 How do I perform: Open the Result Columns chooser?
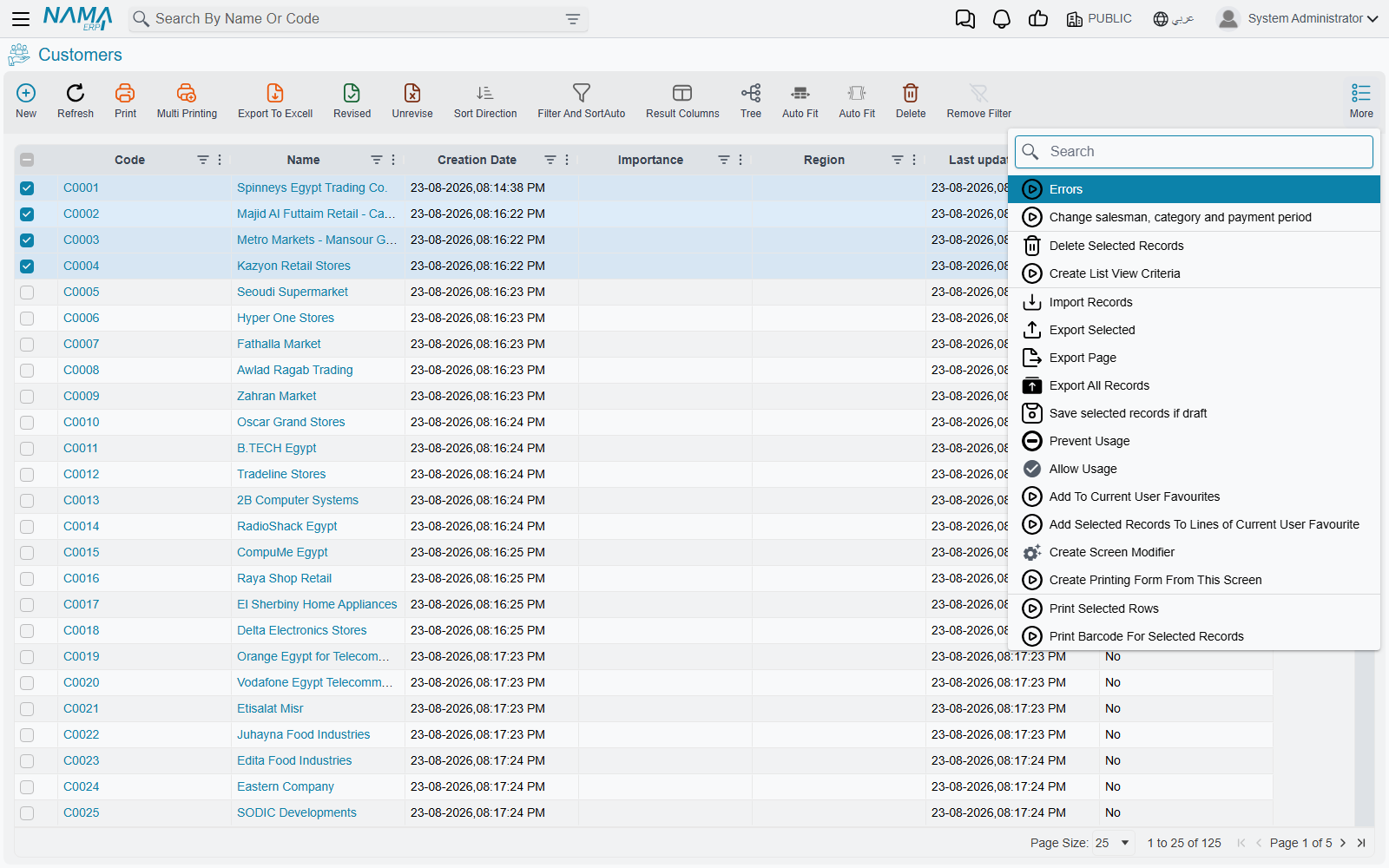coord(682,102)
